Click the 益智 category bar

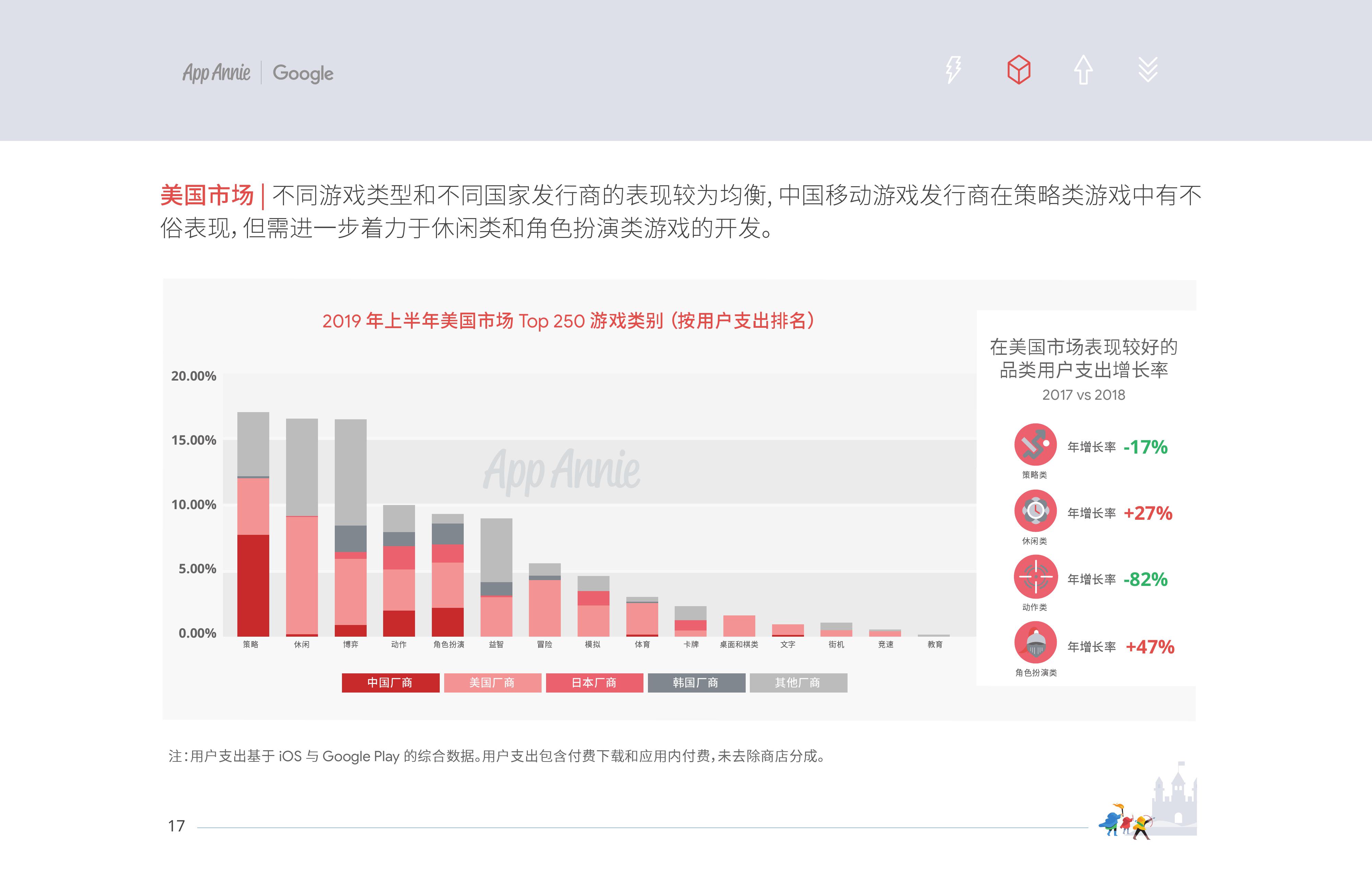(496, 578)
